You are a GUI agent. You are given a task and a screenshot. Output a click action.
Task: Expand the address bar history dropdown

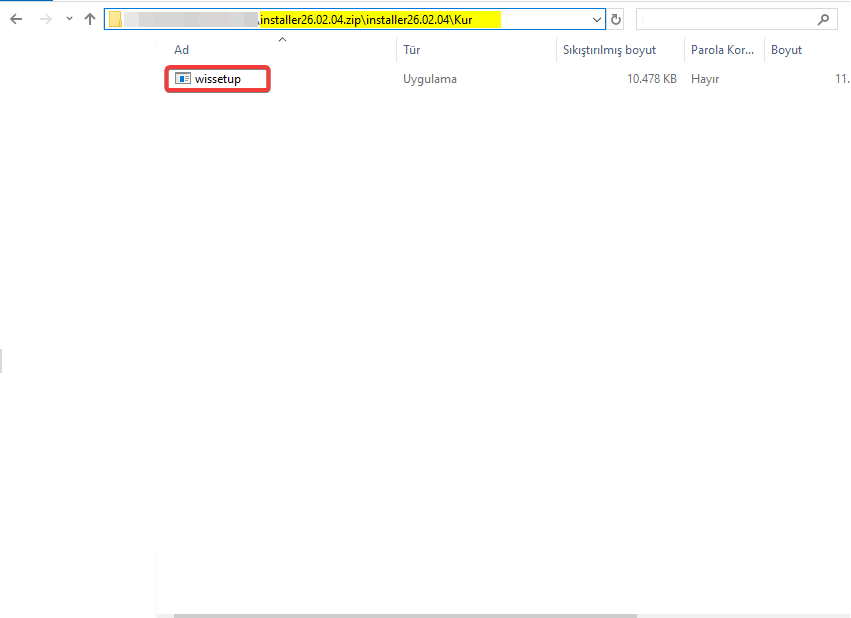click(x=597, y=19)
